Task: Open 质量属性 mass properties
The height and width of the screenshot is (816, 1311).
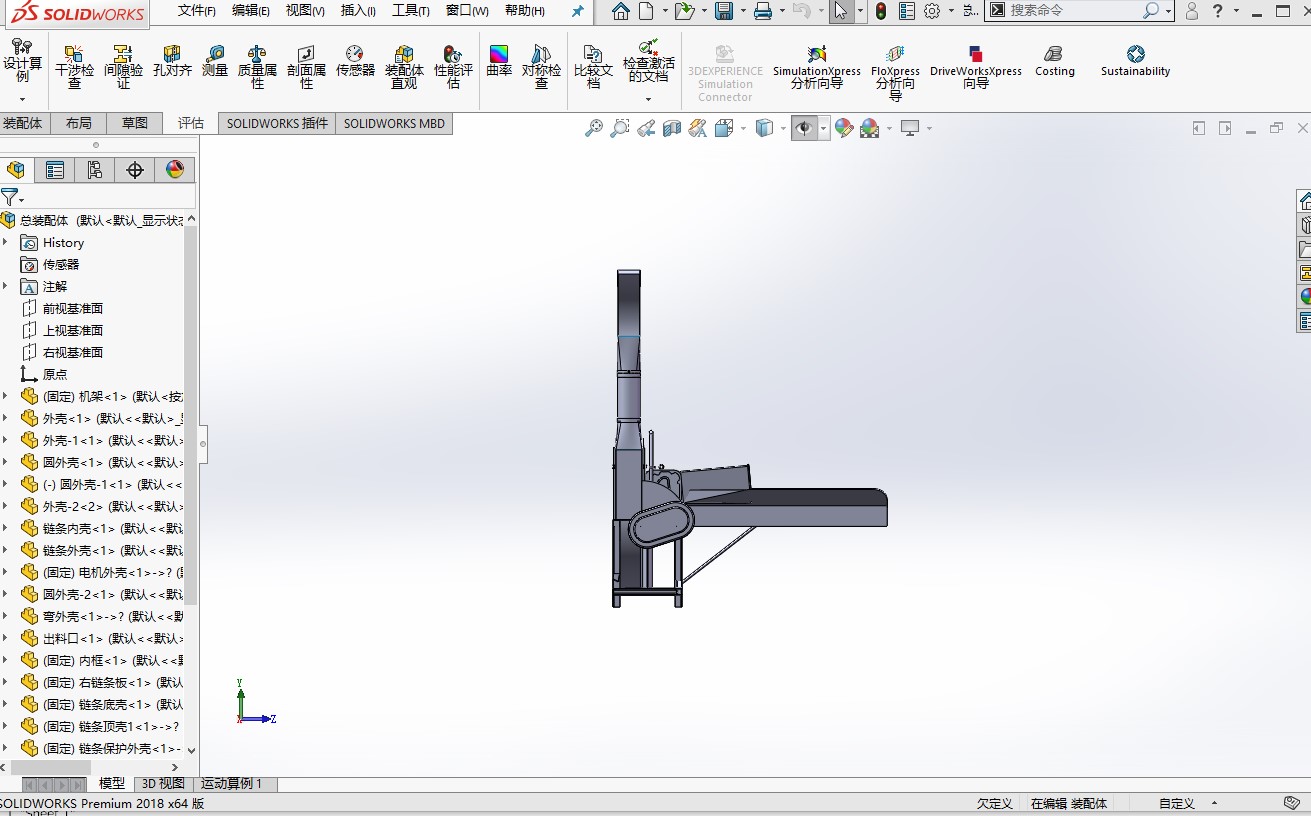Action: coord(257,66)
